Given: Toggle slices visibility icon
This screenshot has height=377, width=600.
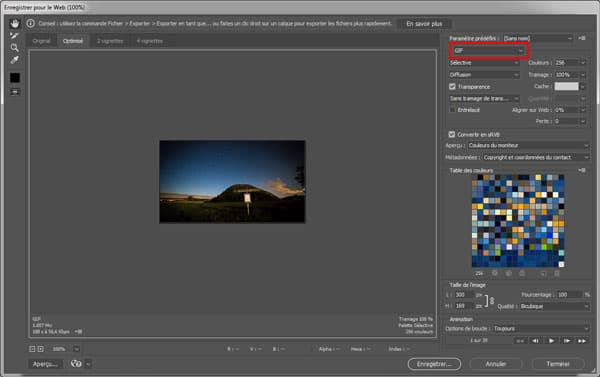Looking at the screenshot, I should 15,92.
